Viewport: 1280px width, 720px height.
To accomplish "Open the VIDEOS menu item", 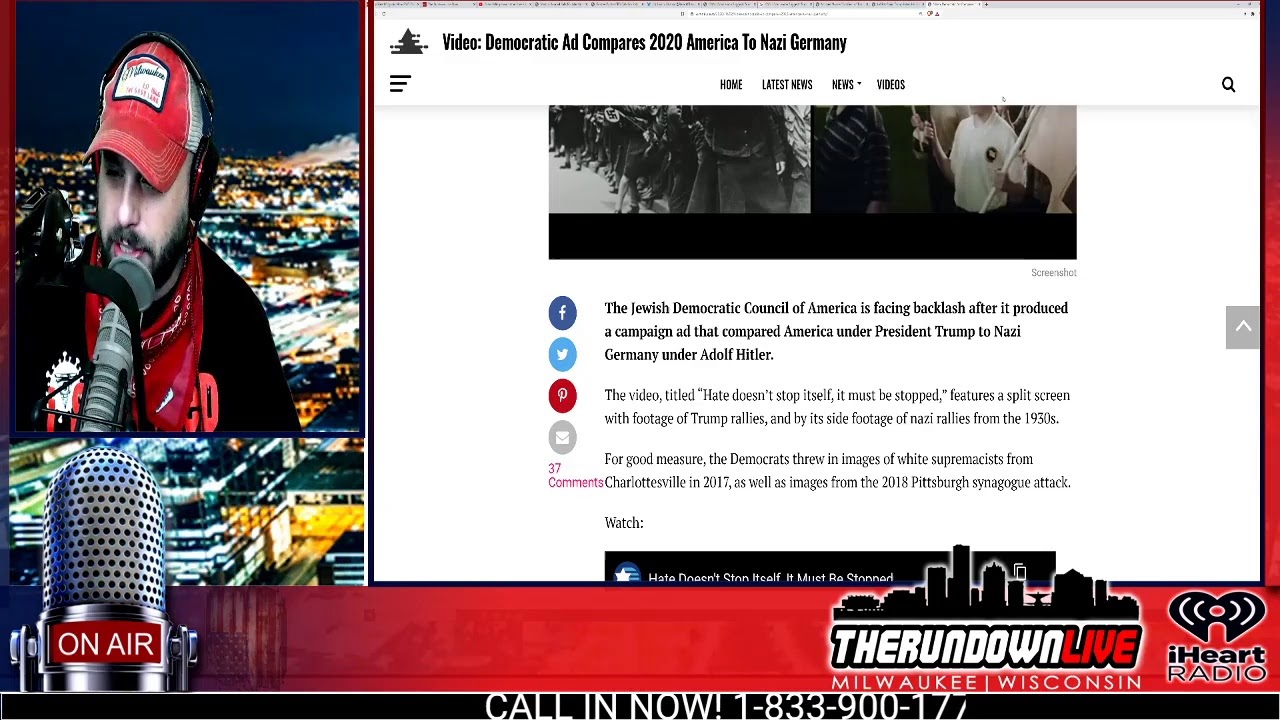I will coord(890,85).
